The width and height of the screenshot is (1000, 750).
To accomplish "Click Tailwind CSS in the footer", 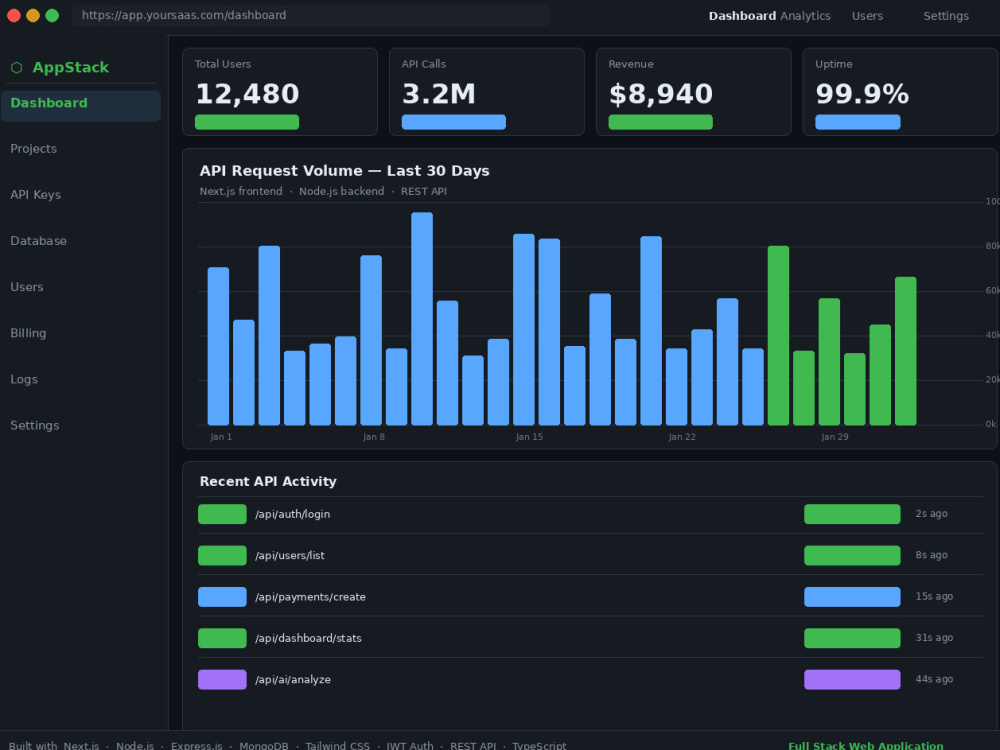I will (337, 746).
